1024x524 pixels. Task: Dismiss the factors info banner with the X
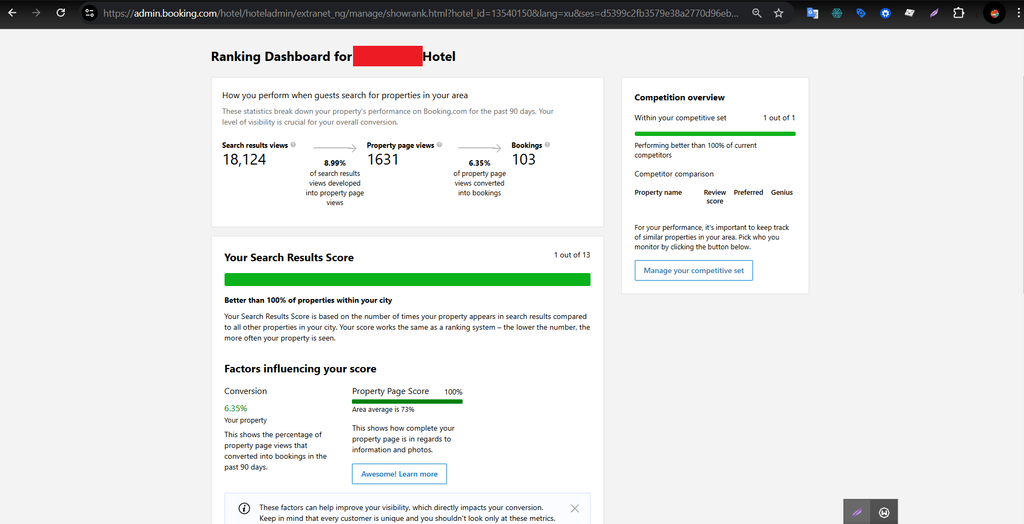[x=574, y=508]
